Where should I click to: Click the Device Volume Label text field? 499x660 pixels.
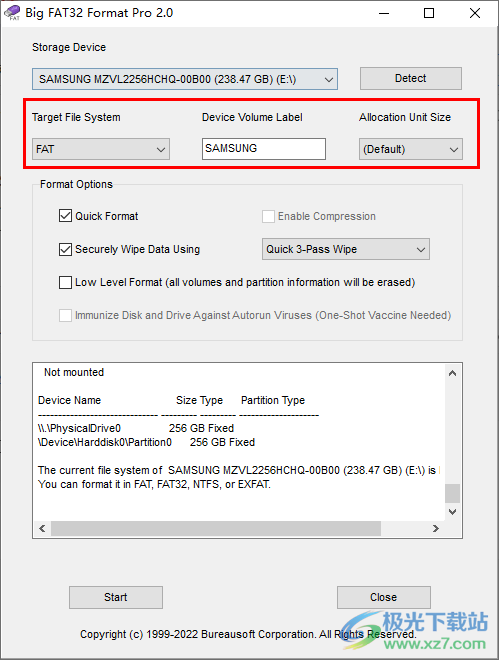(x=264, y=149)
